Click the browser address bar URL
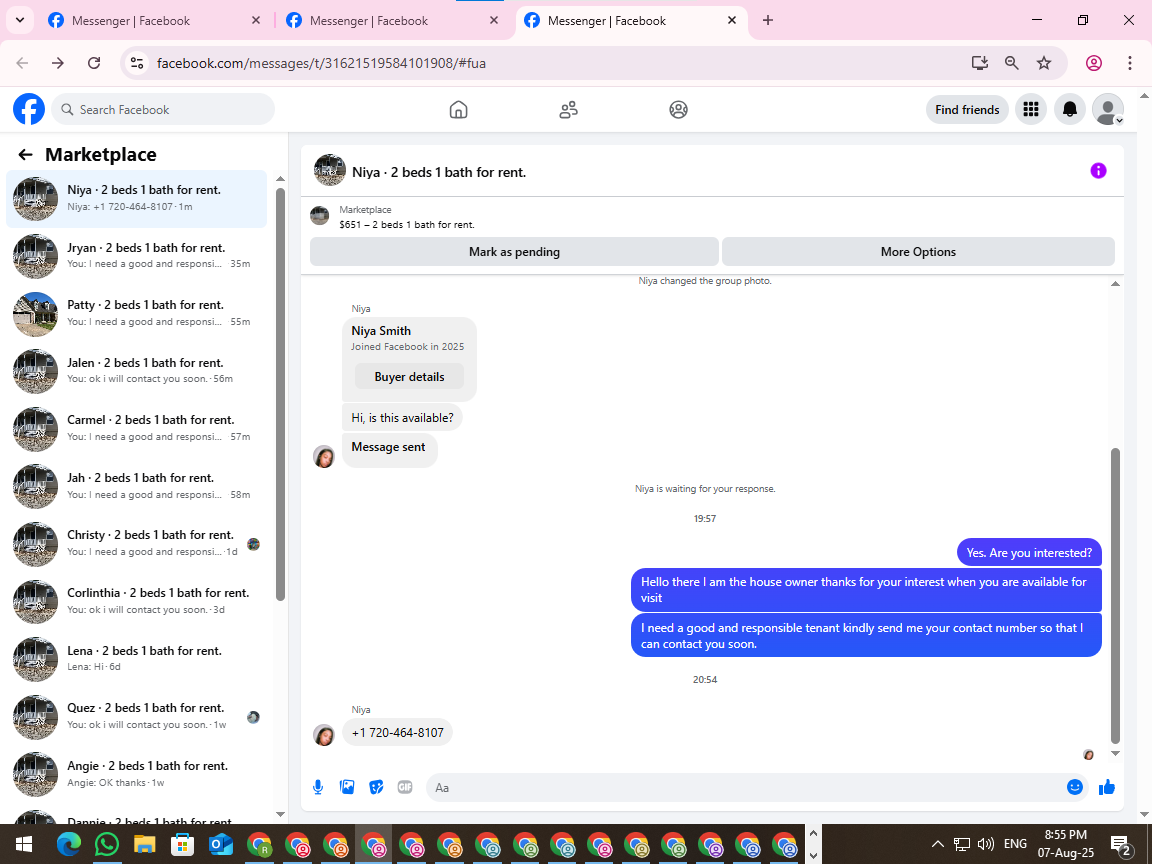Screen dimensions: 1152x864 (321, 63)
